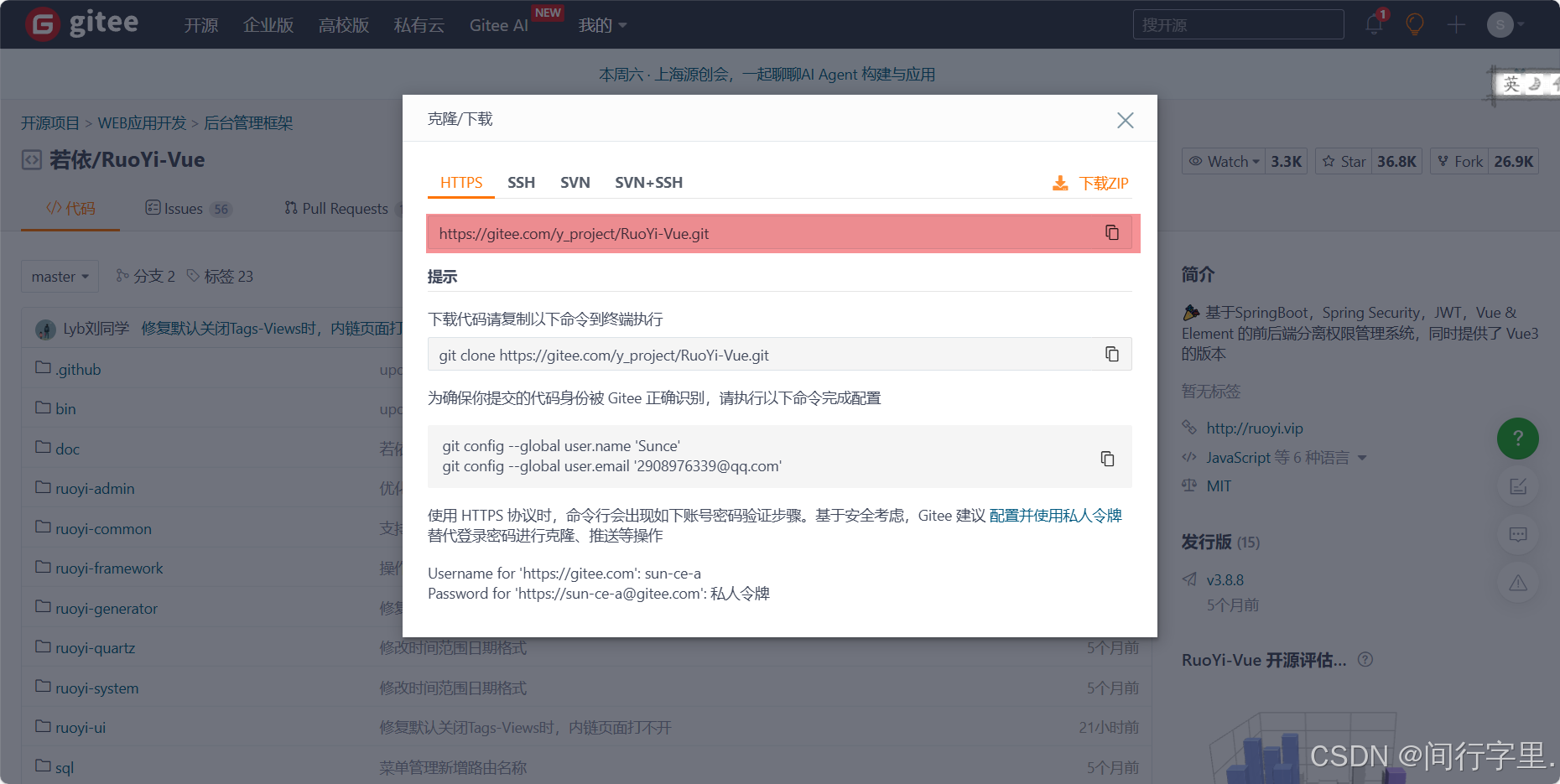The height and width of the screenshot is (784, 1560).
Task: Click the floating comment chat icon
Action: (x=1518, y=534)
